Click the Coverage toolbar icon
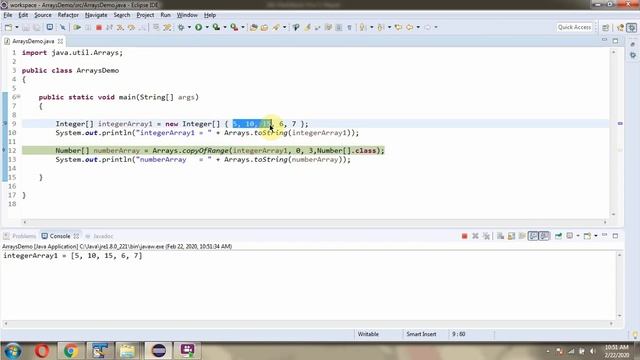This screenshot has height=360, width=640. click(216, 27)
